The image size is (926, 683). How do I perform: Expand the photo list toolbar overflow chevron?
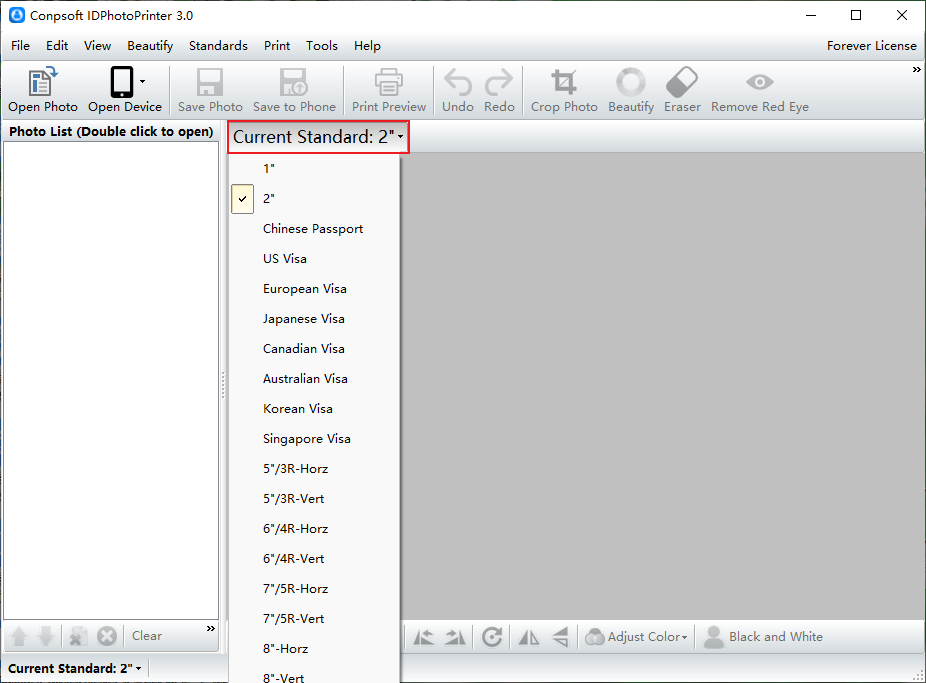pos(211,629)
